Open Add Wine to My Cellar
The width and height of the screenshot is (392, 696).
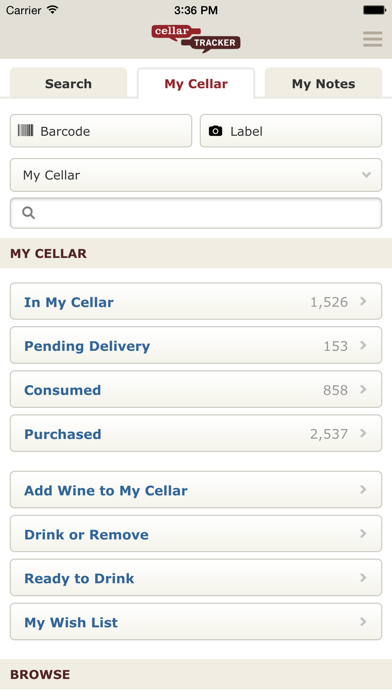point(196,490)
